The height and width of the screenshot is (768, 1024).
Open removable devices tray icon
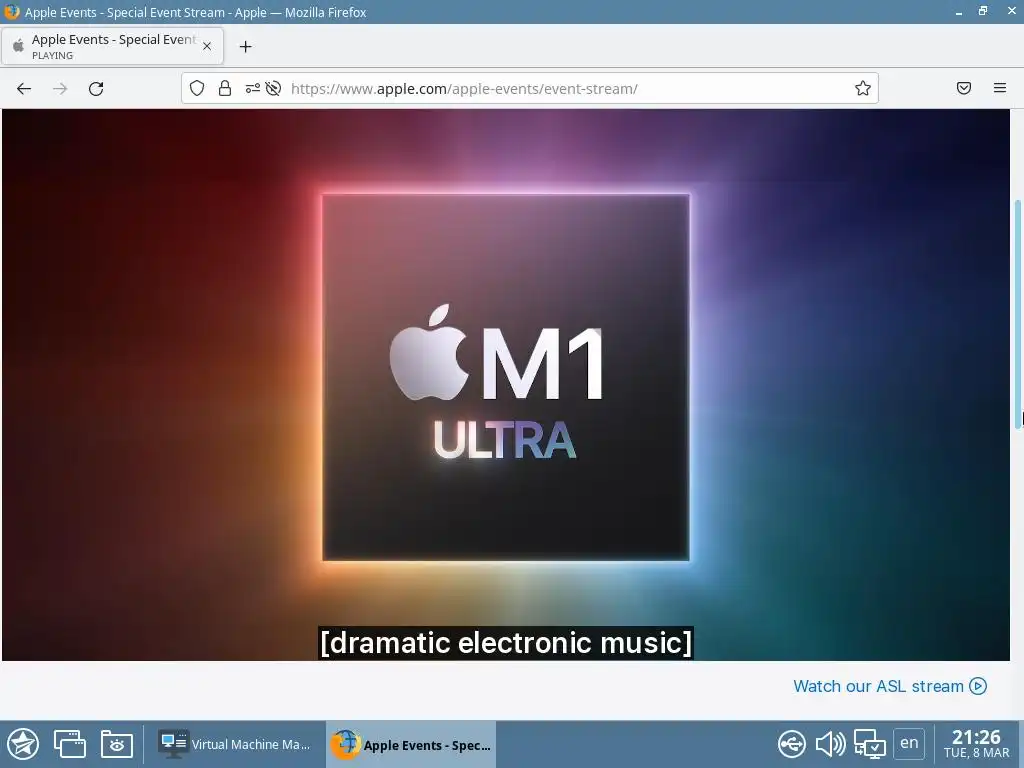pos(792,744)
